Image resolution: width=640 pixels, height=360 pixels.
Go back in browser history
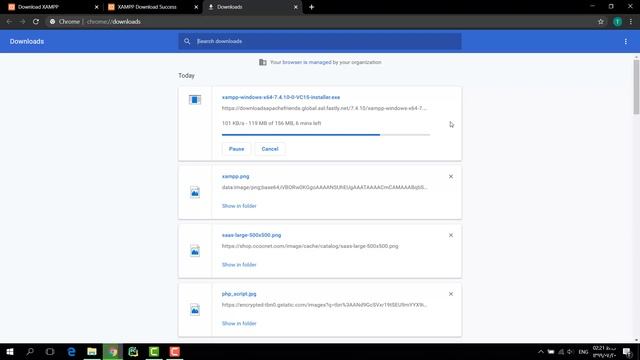9,22
